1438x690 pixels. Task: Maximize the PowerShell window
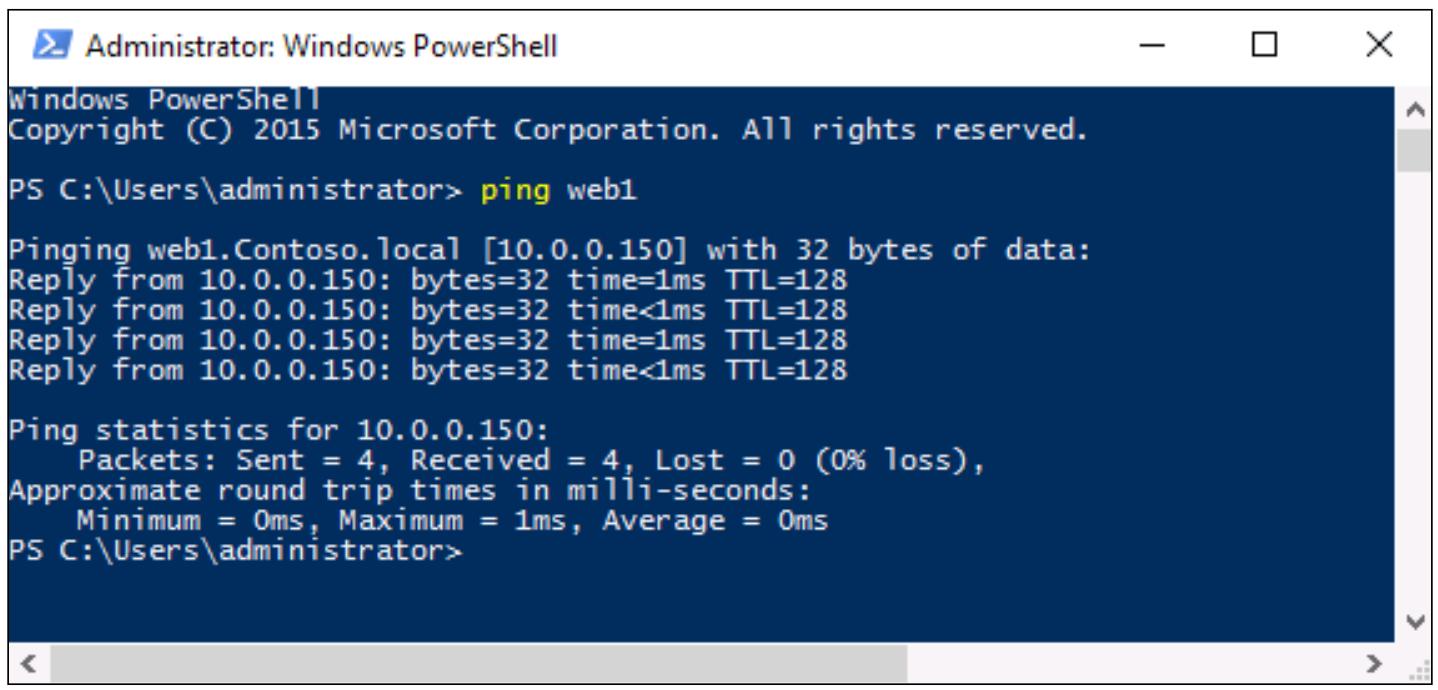click(1267, 46)
